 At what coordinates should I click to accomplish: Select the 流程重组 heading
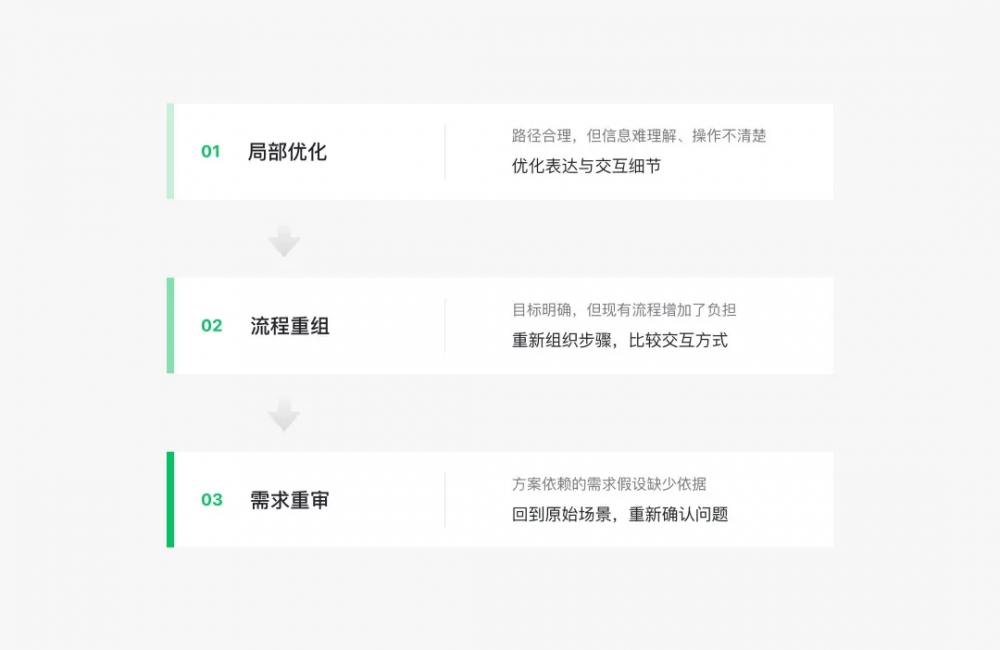point(290,326)
